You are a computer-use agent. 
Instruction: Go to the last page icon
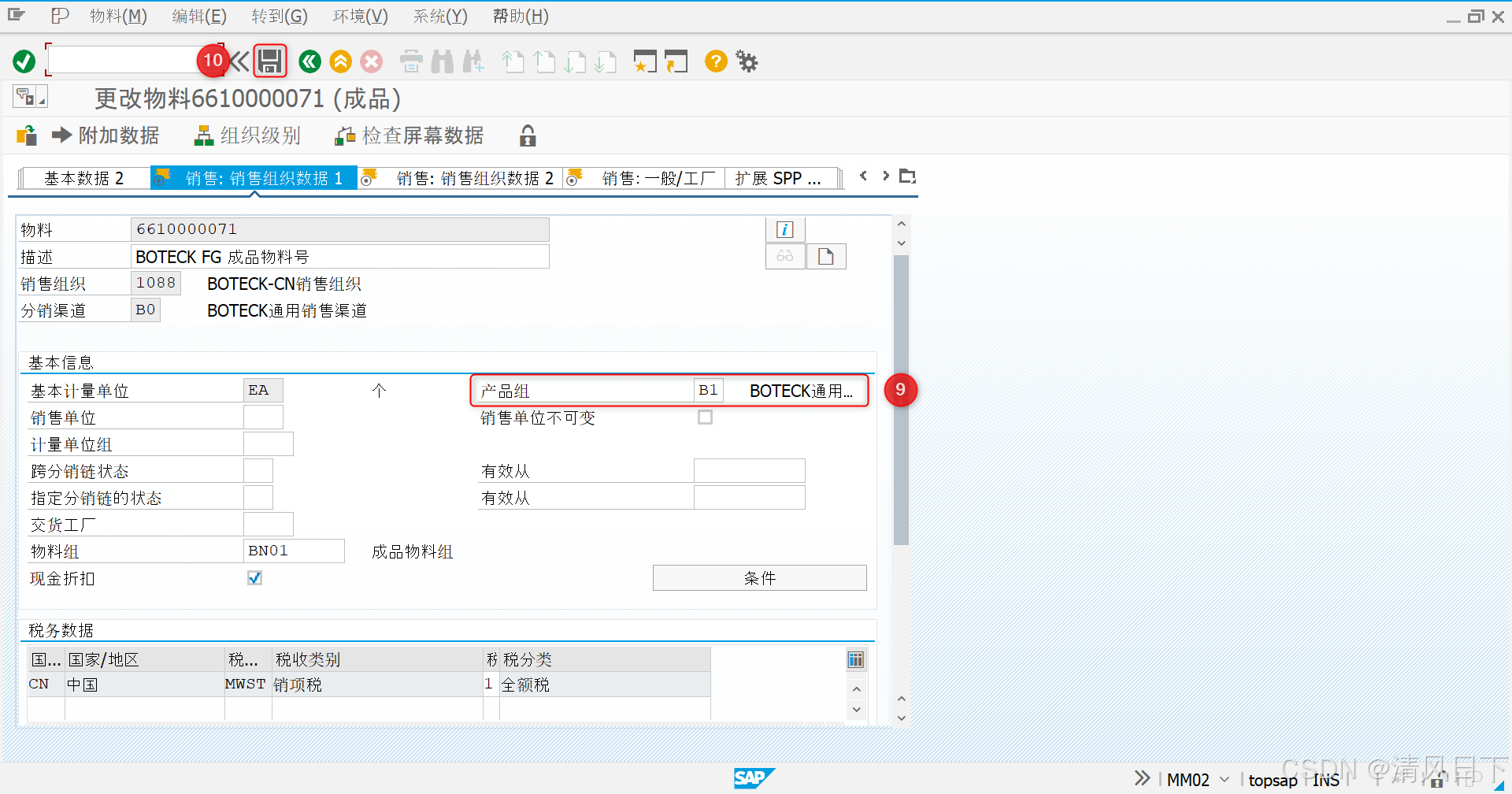click(605, 61)
